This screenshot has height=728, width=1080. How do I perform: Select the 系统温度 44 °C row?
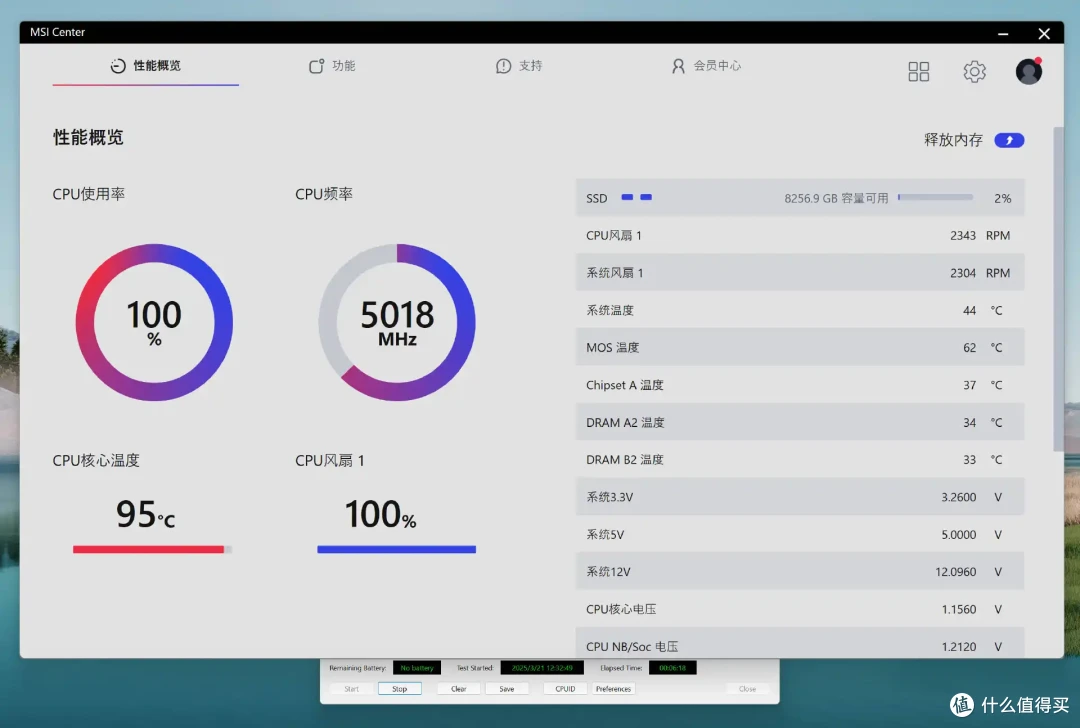(x=800, y=310)
